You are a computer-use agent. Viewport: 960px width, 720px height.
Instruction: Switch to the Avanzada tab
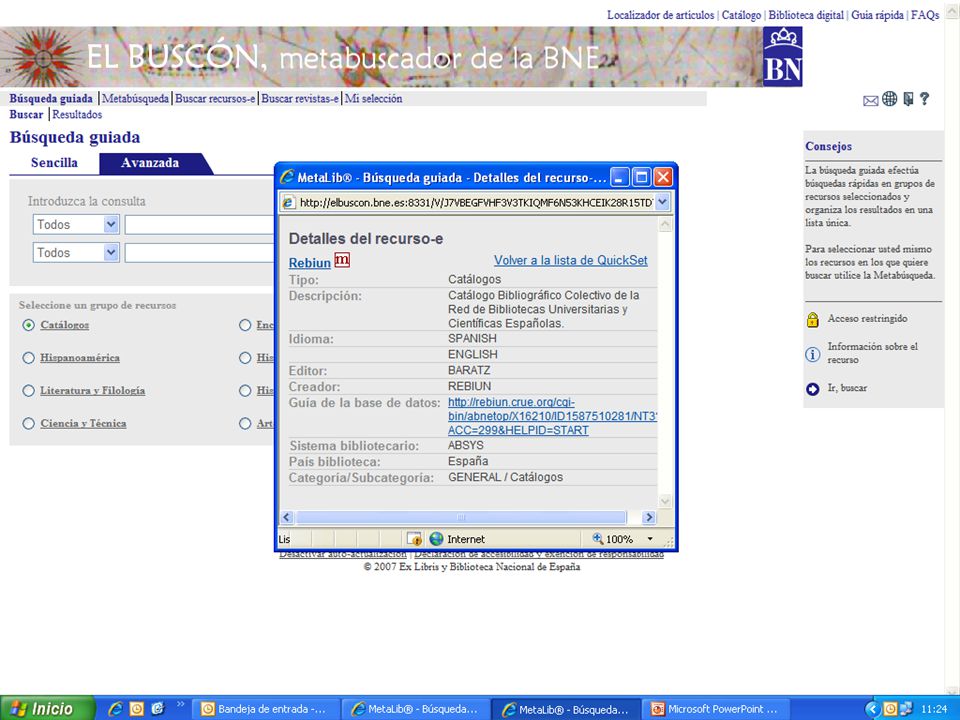click(x=150, y=163)
